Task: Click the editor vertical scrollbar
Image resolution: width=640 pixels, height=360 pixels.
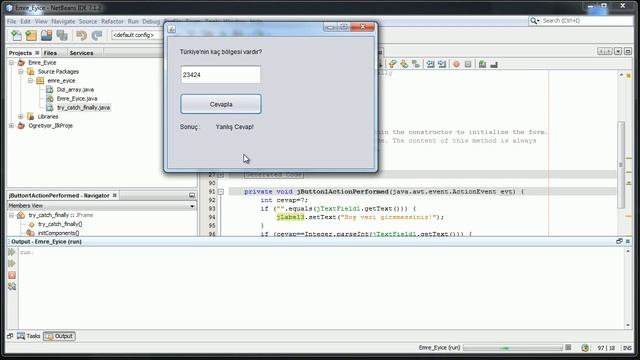Action: click(x=621, y=164)
